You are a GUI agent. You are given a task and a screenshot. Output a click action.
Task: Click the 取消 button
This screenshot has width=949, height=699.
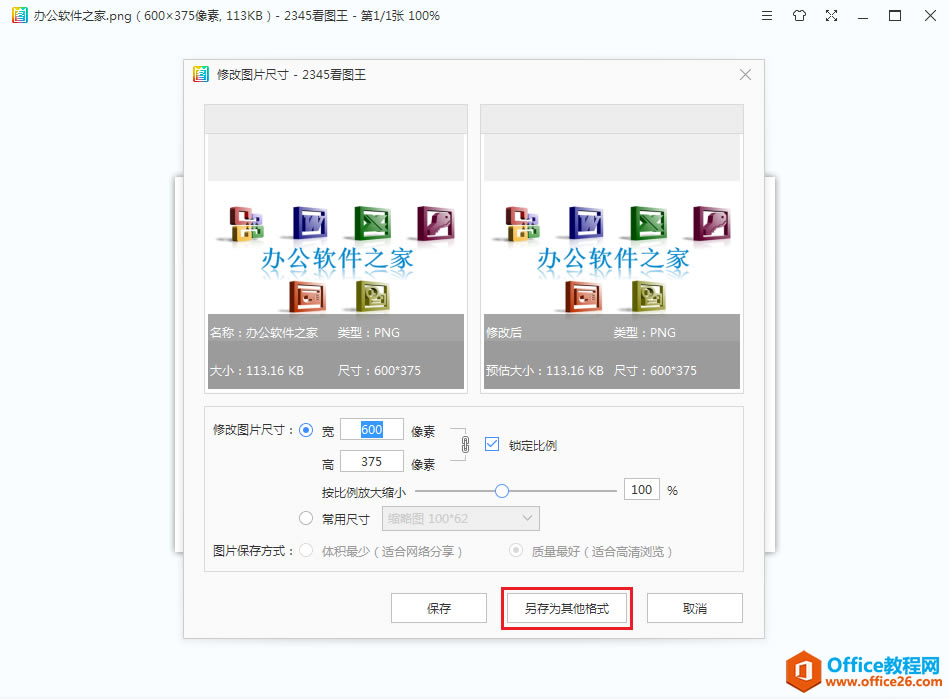click(695, 608)
